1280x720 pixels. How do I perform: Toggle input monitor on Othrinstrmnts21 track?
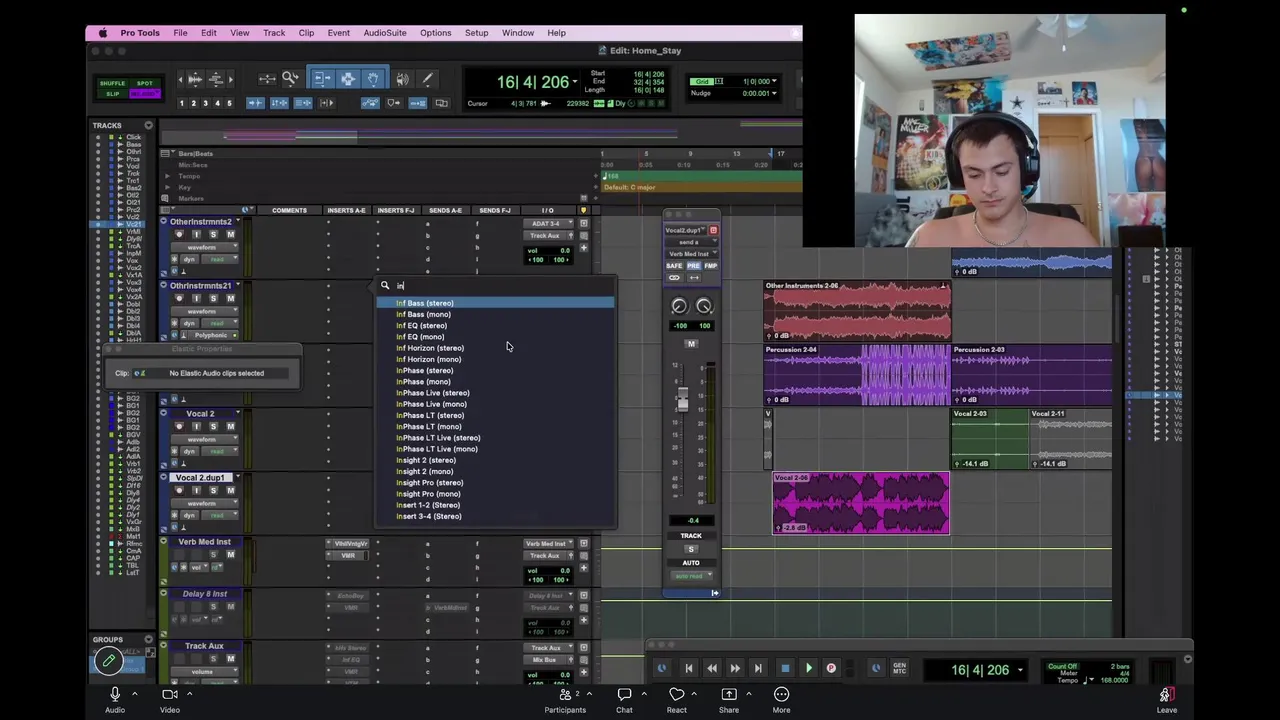click(x=196, y=298)
